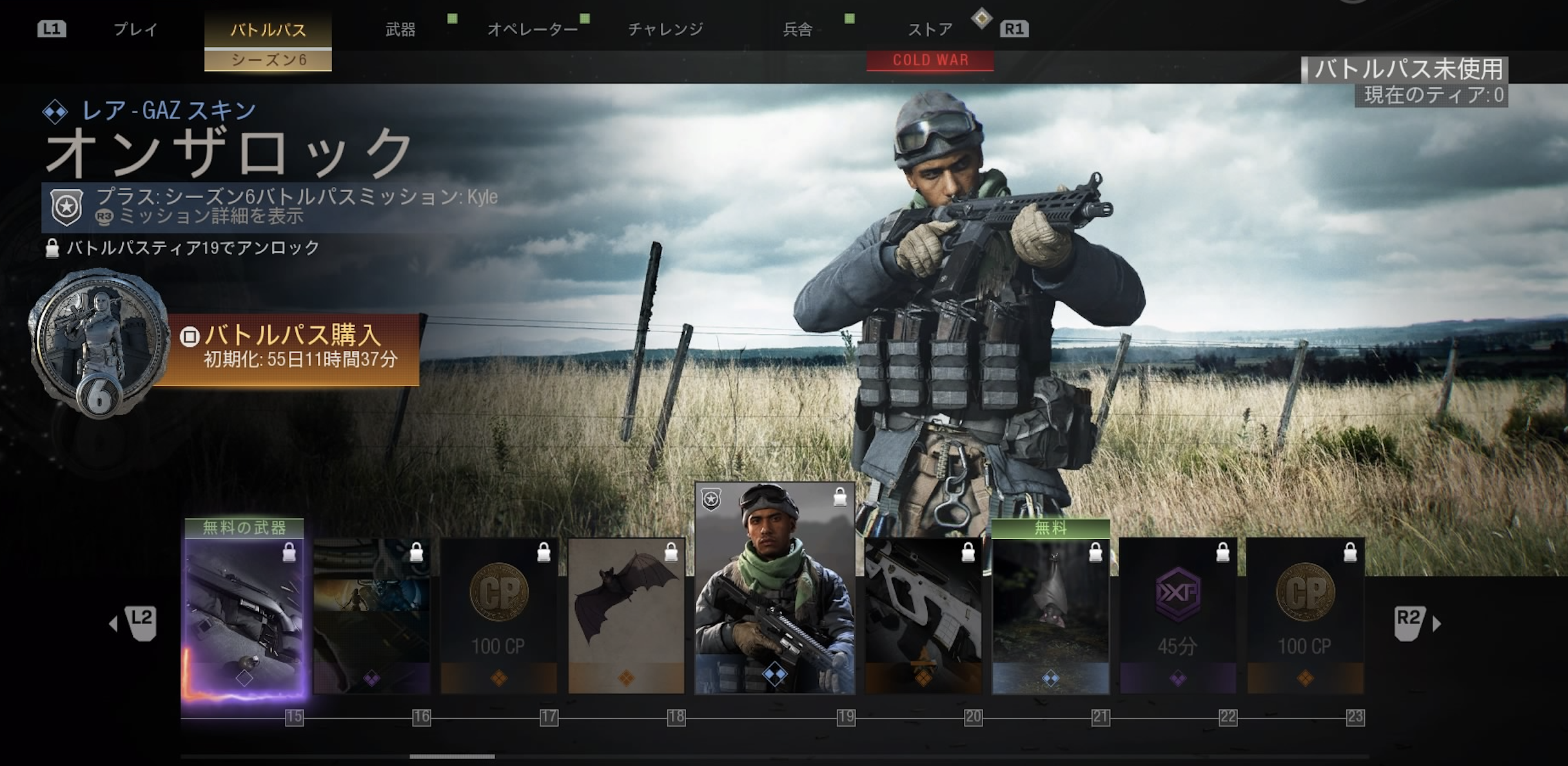Select tier 16 reward card
The height and width of the screenshot is (766, 1568).
(372, 616)
